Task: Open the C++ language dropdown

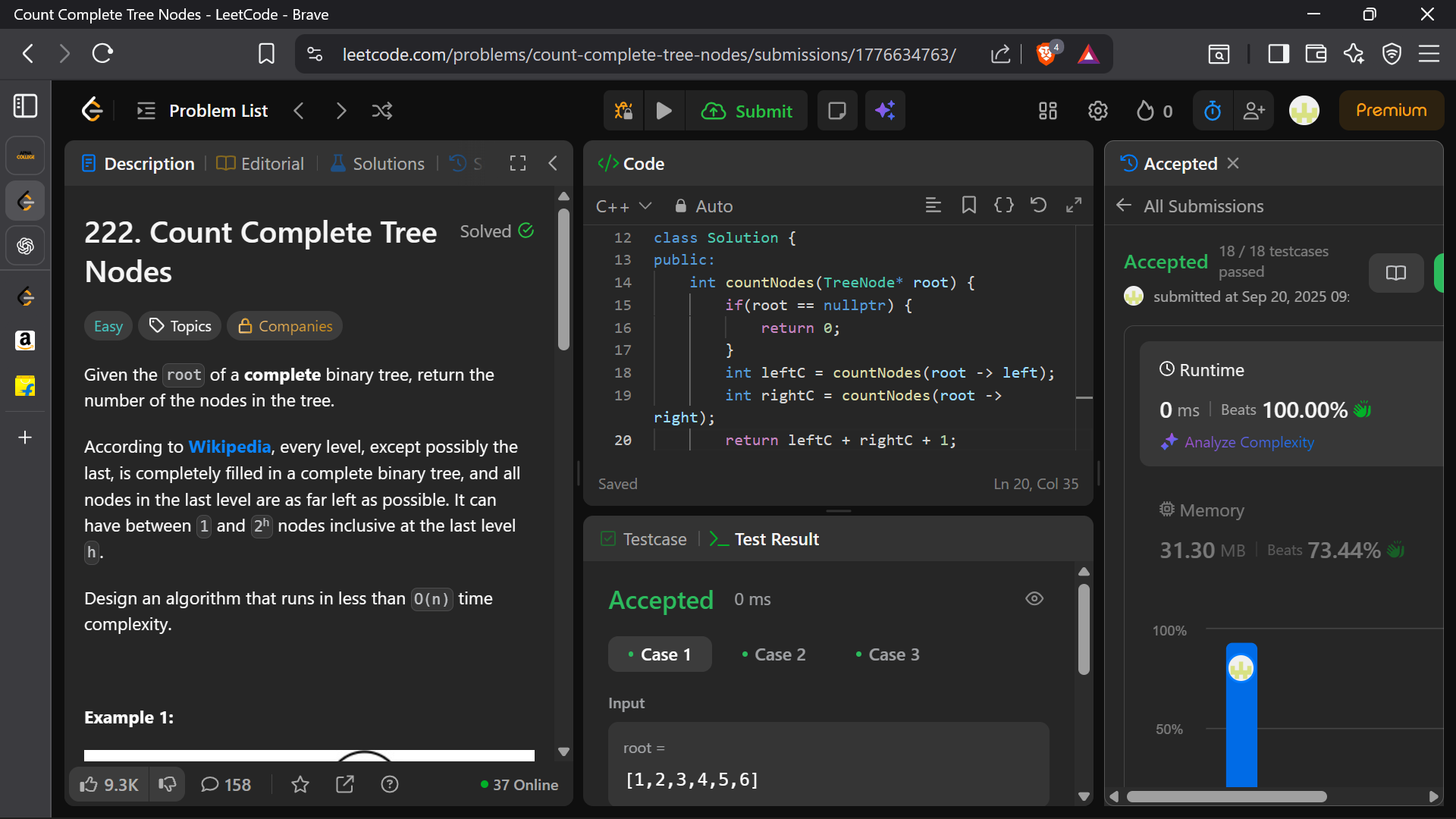Action: pyautogui.click(x=623, y=206)
